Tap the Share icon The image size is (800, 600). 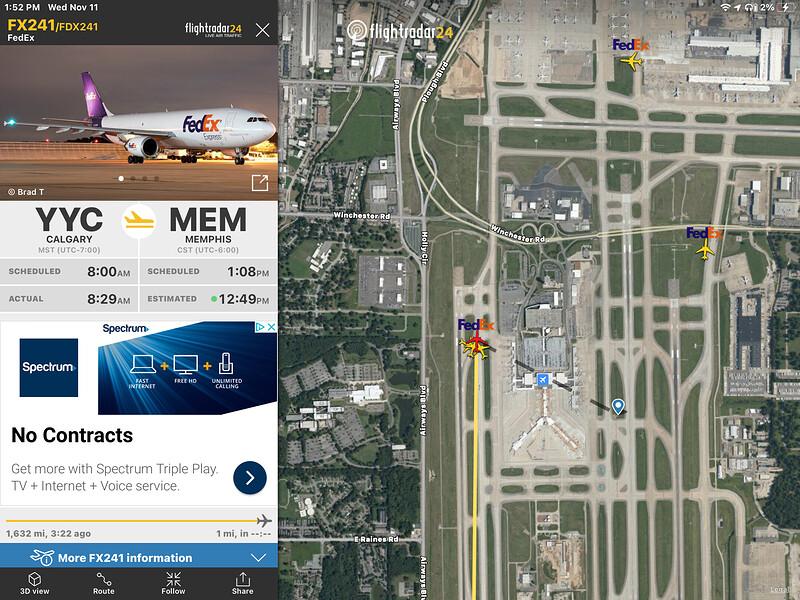point(242,583)
